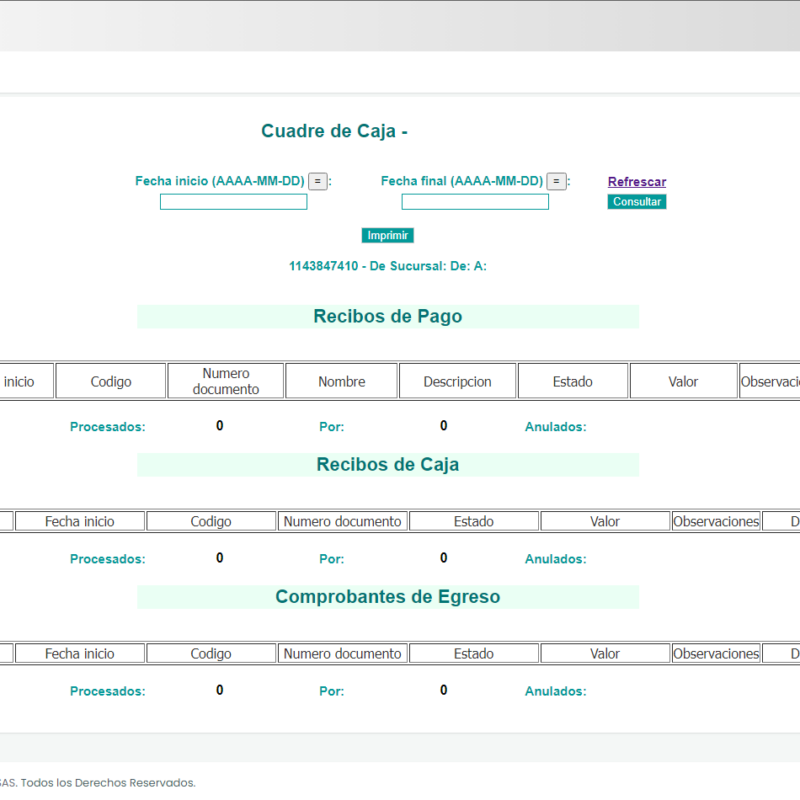Open the Fecha inicio date picker button
This screenshot has width=800, height=800.
coord(317,181)
